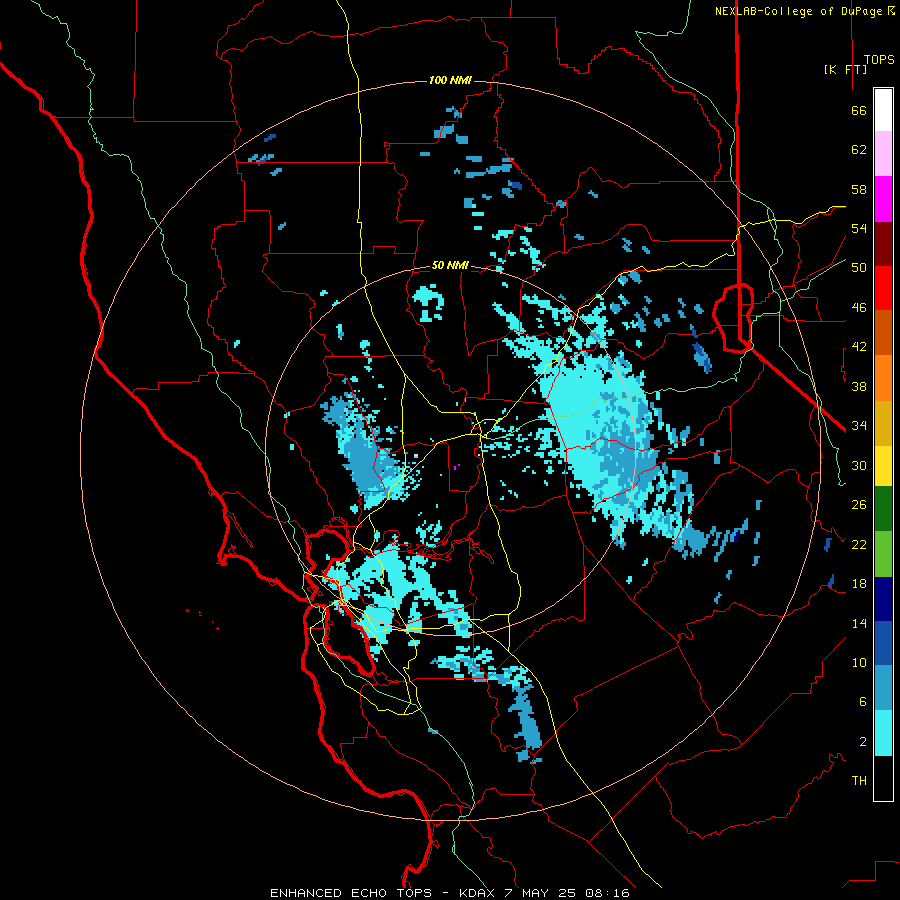
Task: Click the magenta legend swatch
Action: click(883, 199)
